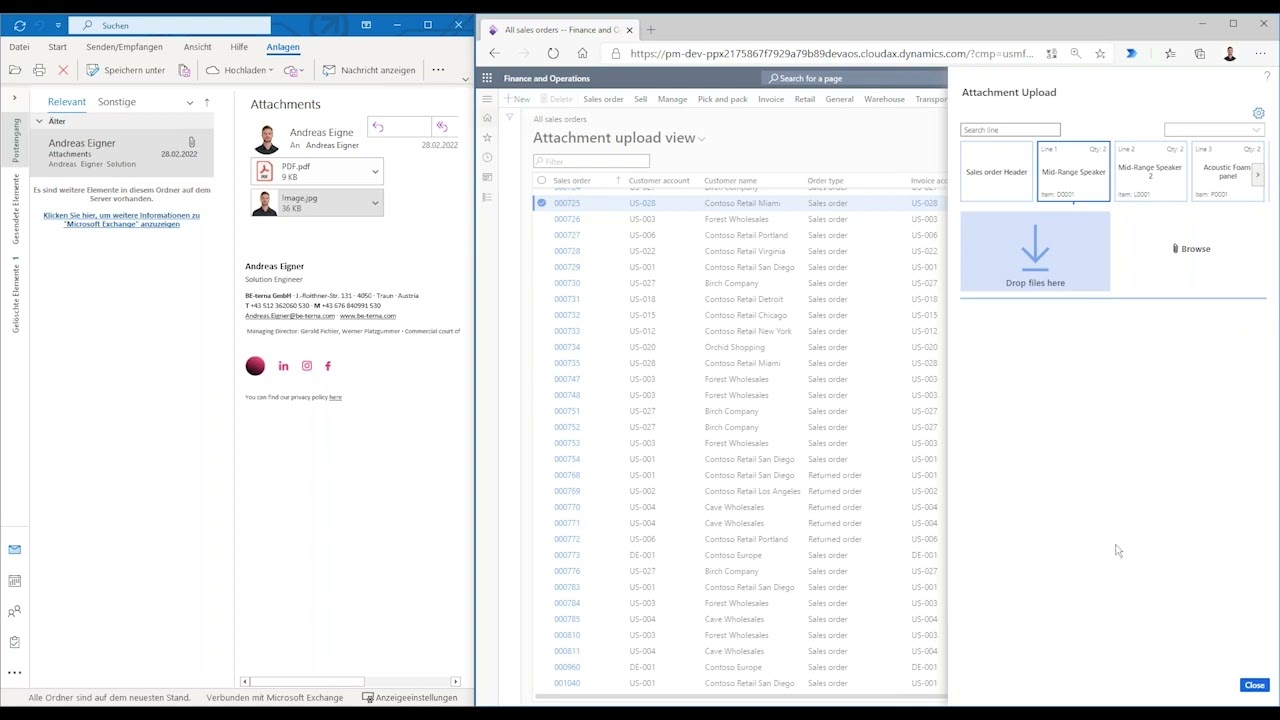Screen dimensions: 1280x720
Task: Click the Search line field in Attachment Upload
Action: click(x=1010, y=130)
